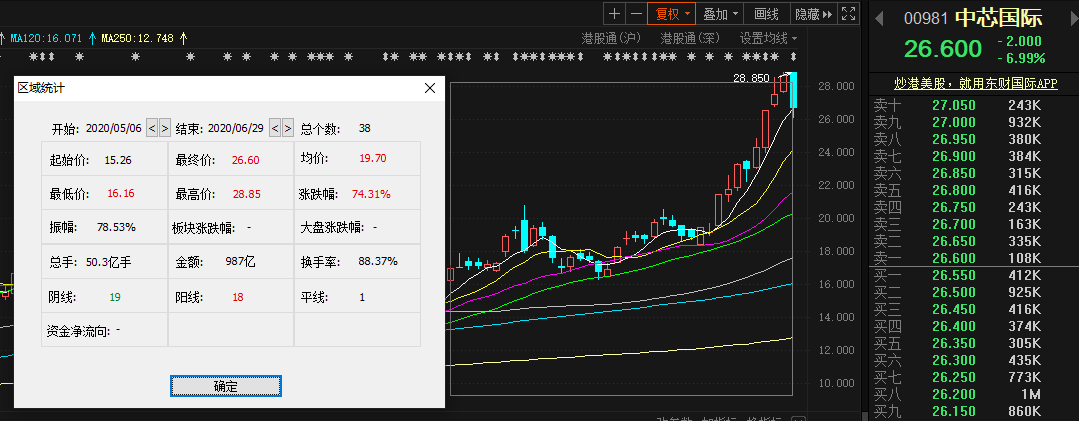The width and height of the screenshot is (1079, 421).
Task: Click the 买二 price 26.500
Action: pos(954,292)
